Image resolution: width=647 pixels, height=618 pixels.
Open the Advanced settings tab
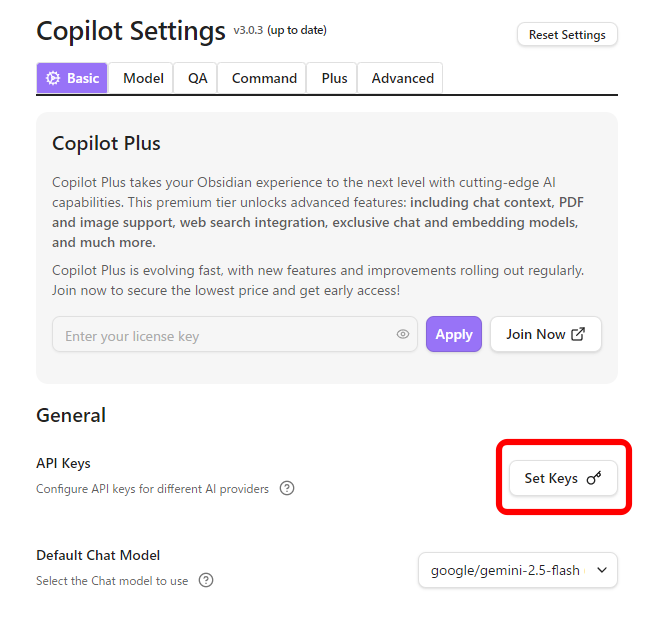[x=402, y=78]
